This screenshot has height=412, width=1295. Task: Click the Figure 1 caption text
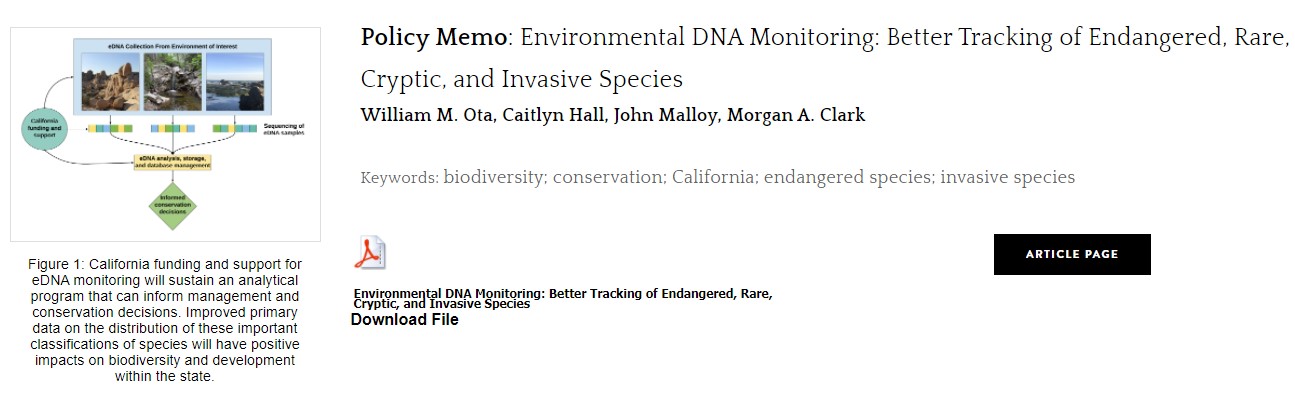coord(165,320)
